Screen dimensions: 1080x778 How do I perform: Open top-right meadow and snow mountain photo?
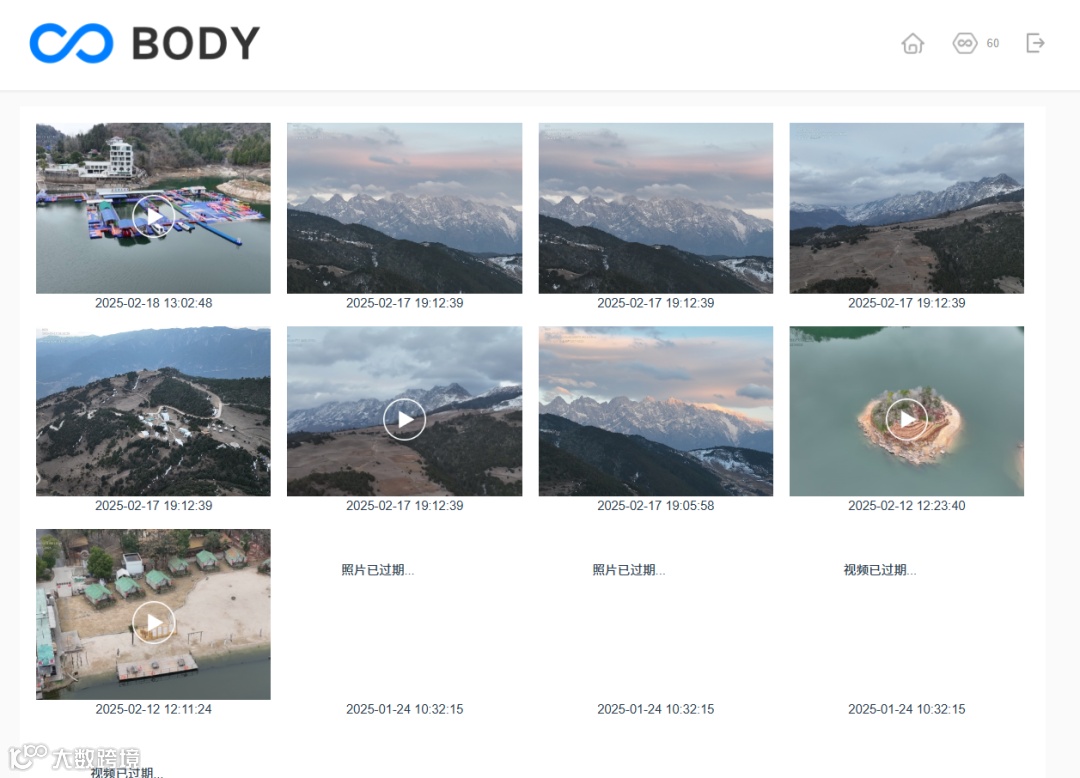[x=906, y=208]
